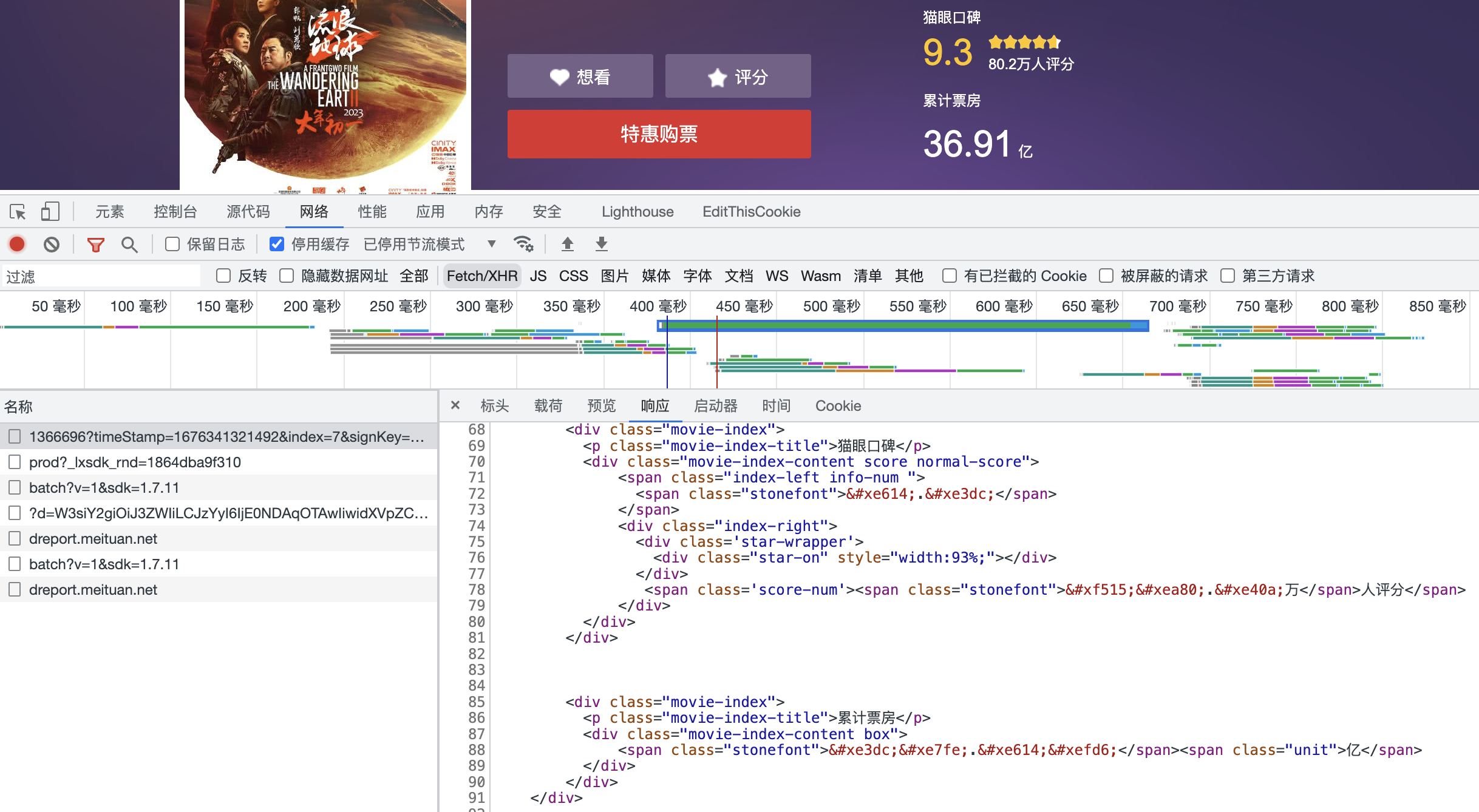Open network conditions wifi icon
This screenshot has height=812, width=1479.
tap(523, 244)
